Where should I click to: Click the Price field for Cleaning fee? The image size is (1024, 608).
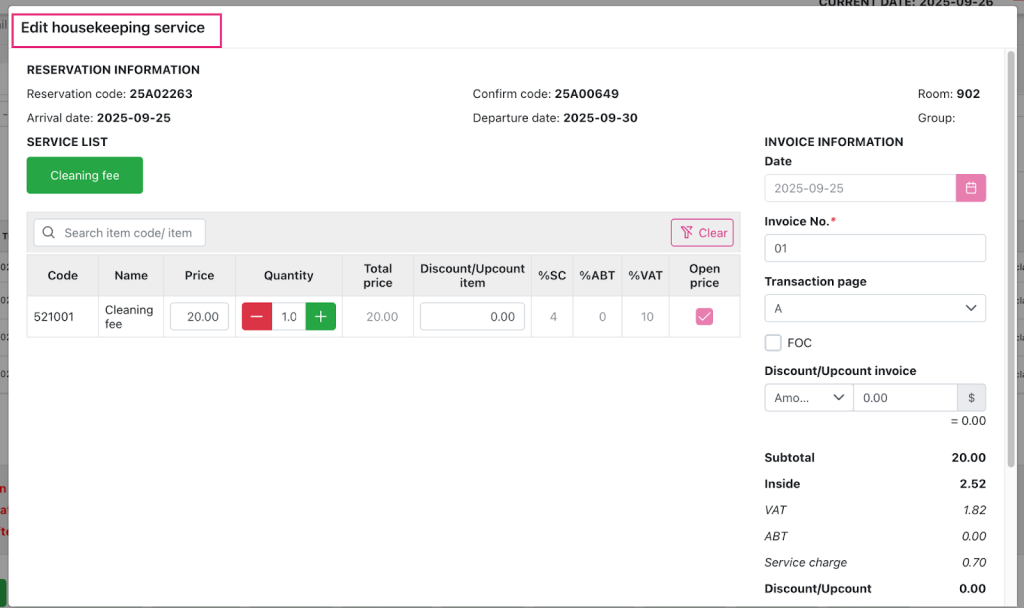click(x=199, y=317)
